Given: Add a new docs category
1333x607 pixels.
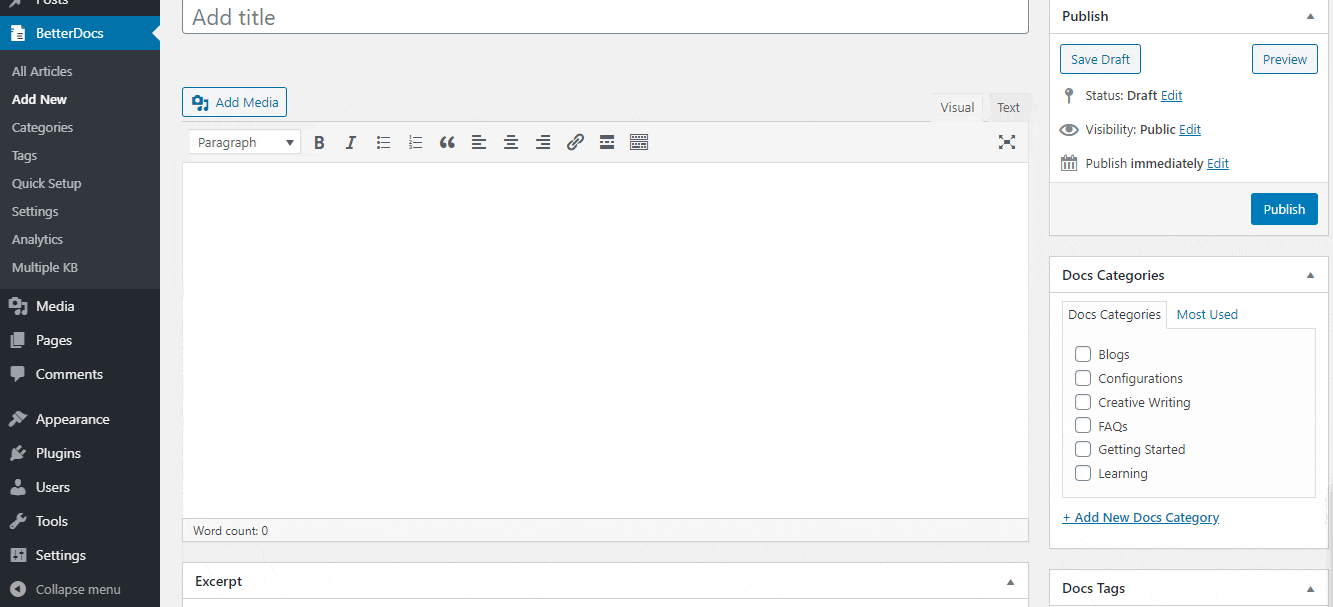Looking at the screenshot, I should pos(1140,517).
